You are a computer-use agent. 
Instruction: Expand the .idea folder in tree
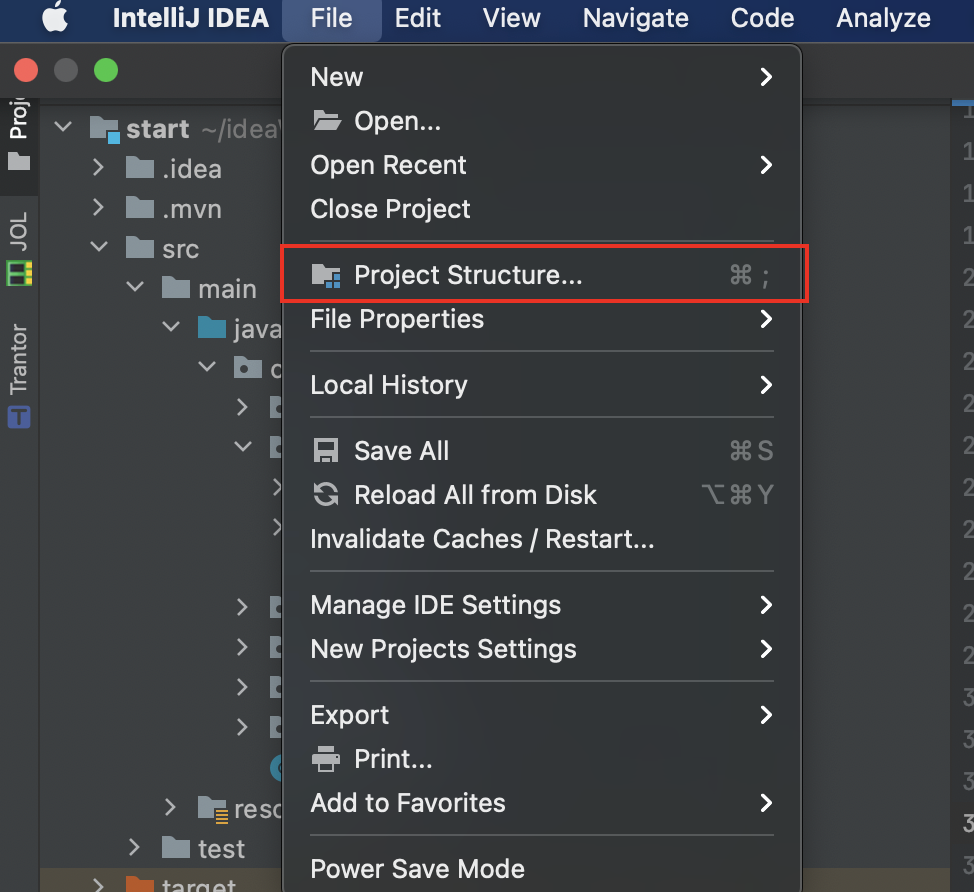(98, 168)
